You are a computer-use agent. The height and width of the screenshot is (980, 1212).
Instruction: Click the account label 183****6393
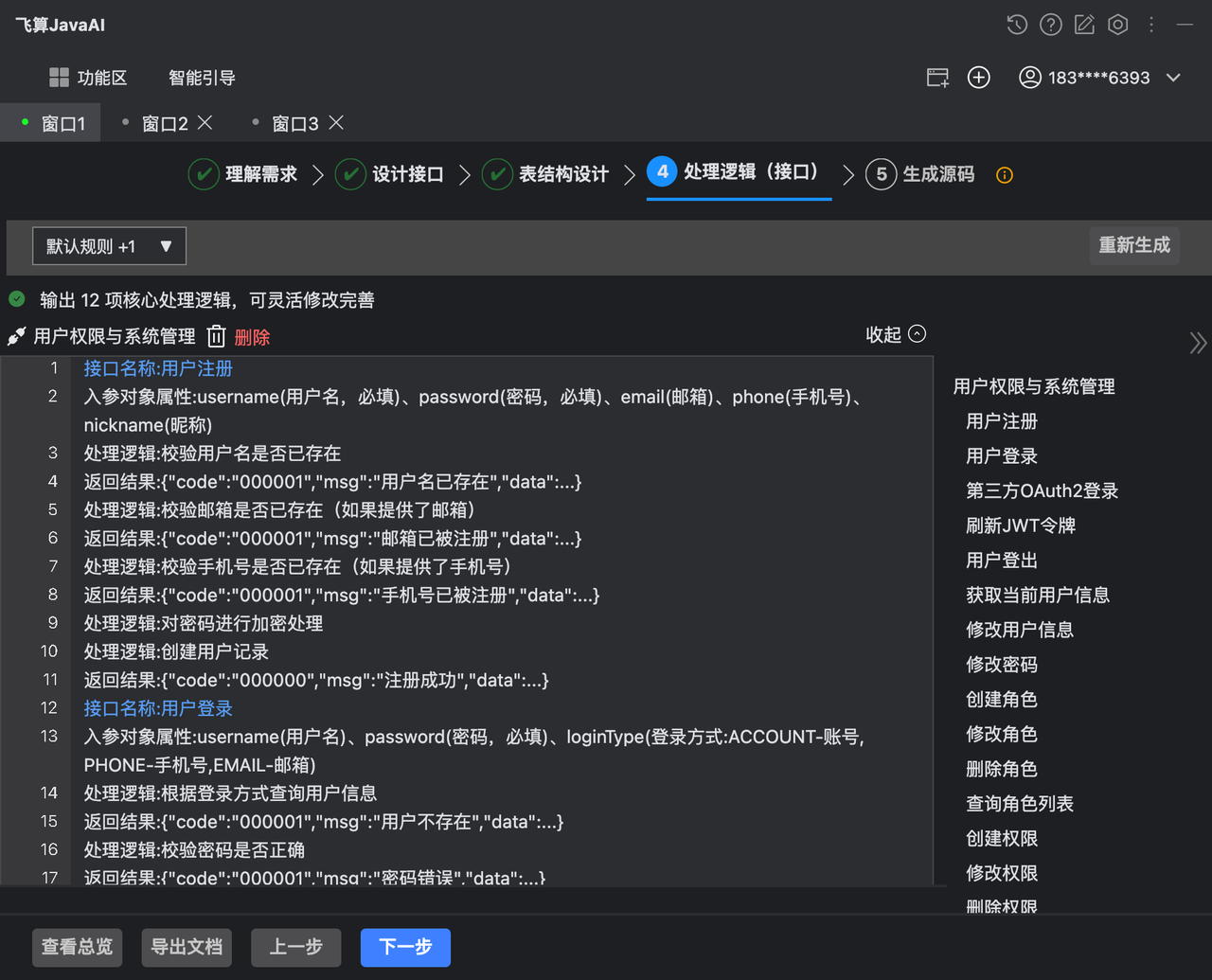(1098, 78)
